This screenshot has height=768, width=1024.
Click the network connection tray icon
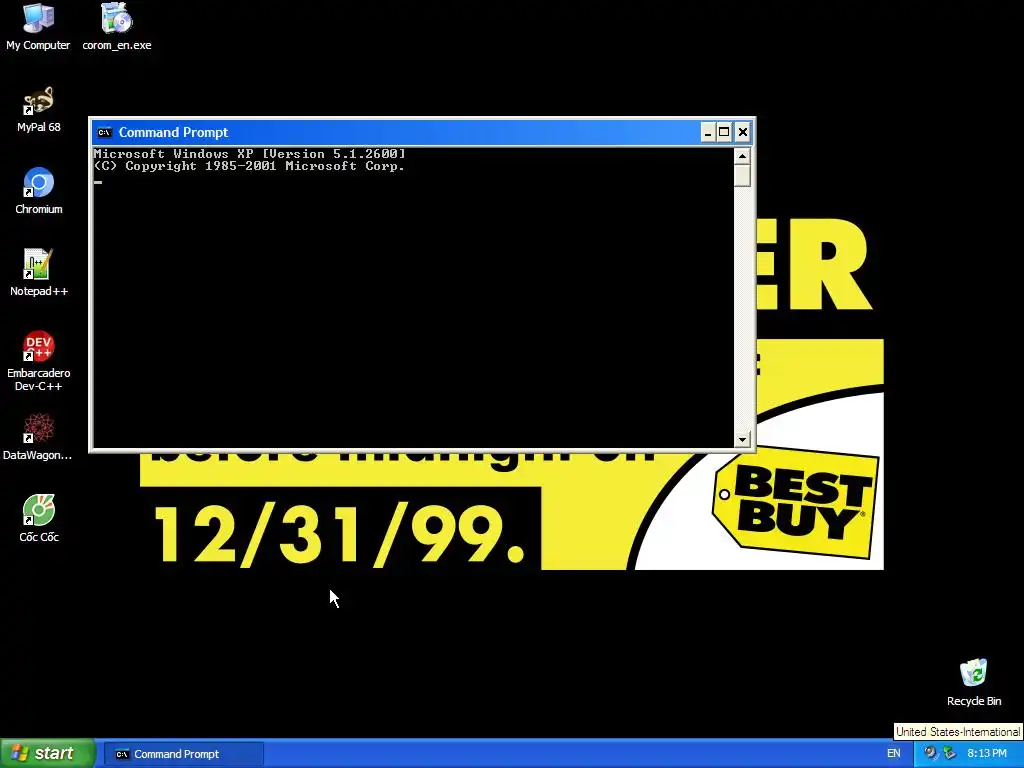(x=949, y=754)
